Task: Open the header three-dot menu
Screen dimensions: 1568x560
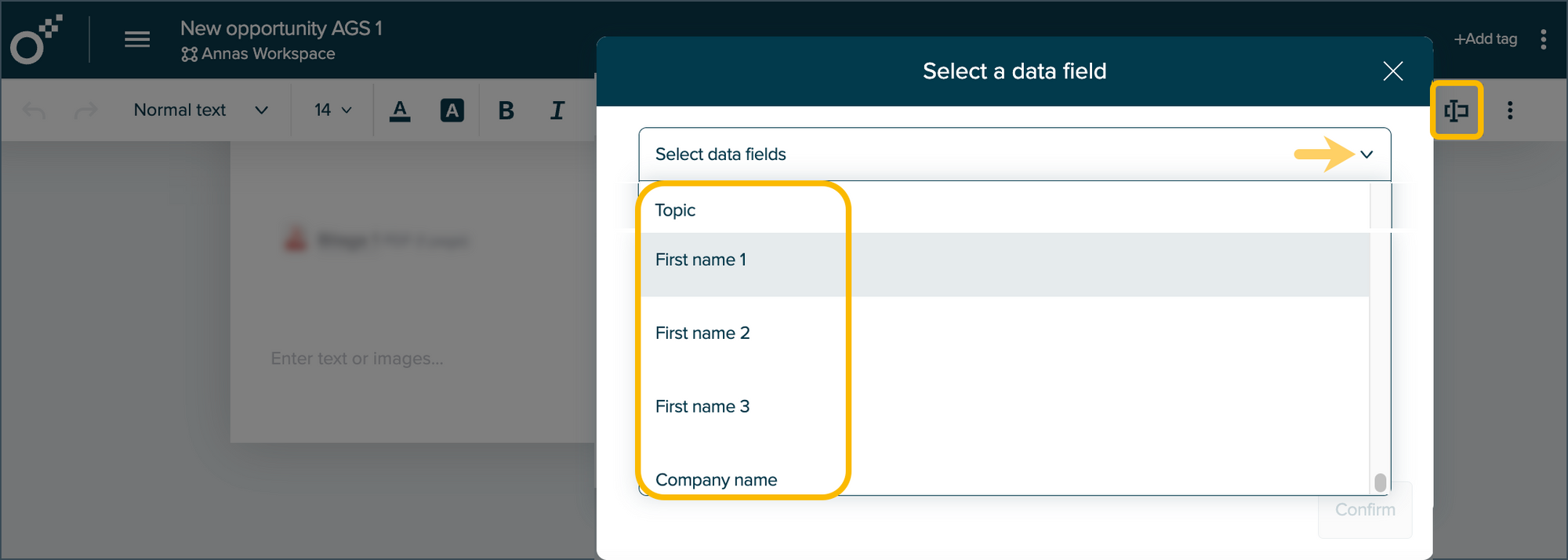Action: [1543, 39]
